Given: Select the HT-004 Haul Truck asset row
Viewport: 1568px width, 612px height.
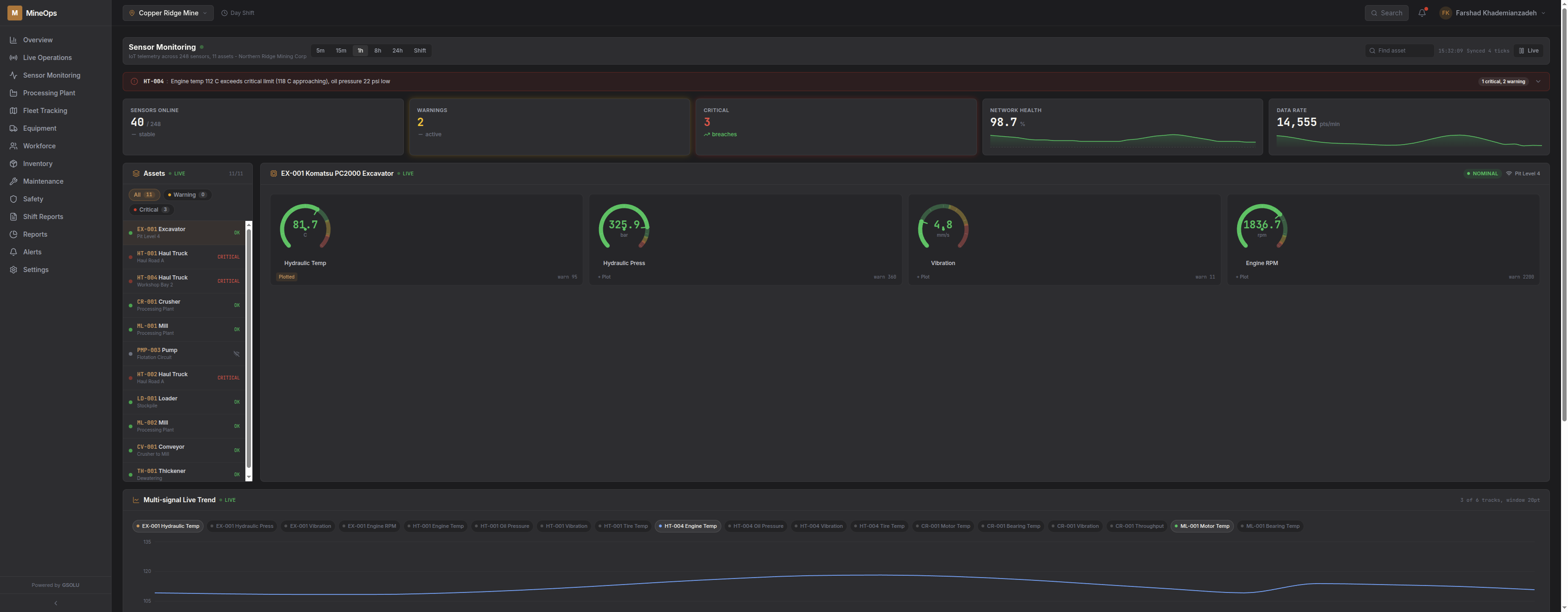Looking at the screenshot, I should coord(184,281).
